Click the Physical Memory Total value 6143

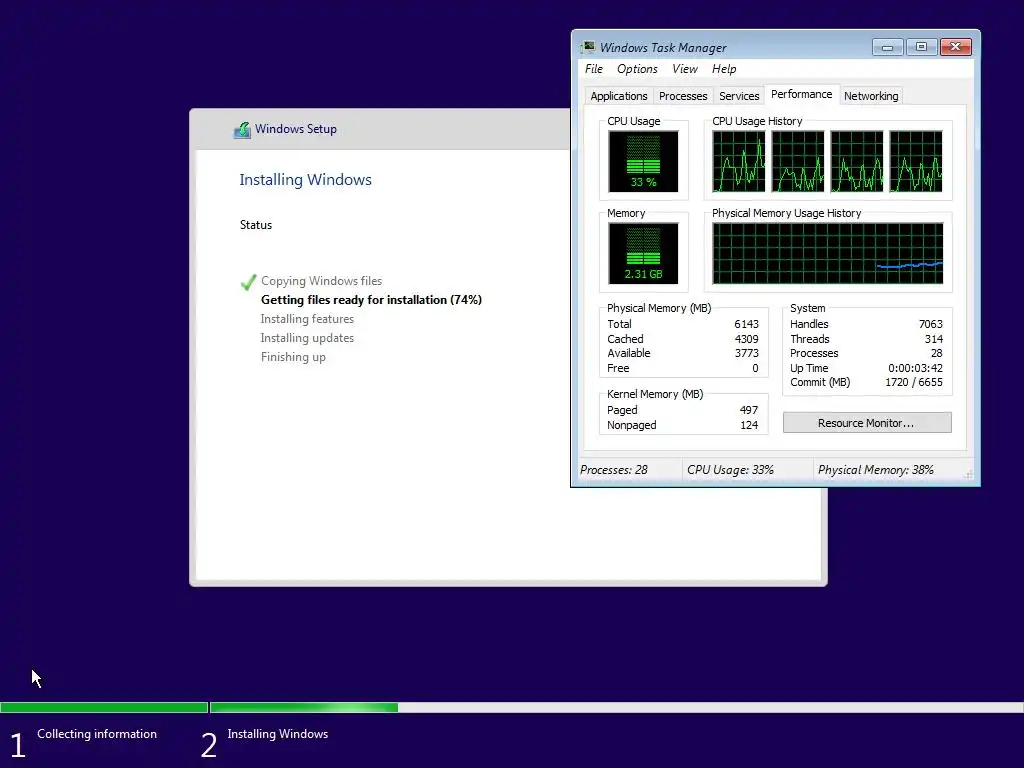click(746, 324)
